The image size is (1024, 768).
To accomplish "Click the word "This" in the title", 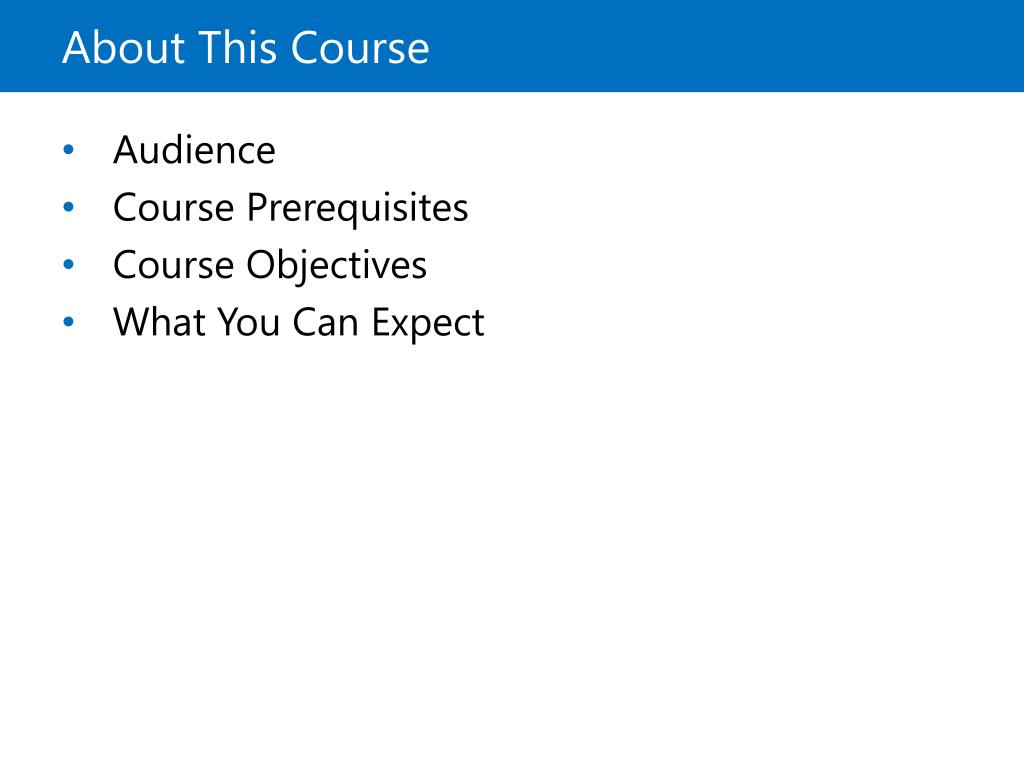I will (238, 48).
